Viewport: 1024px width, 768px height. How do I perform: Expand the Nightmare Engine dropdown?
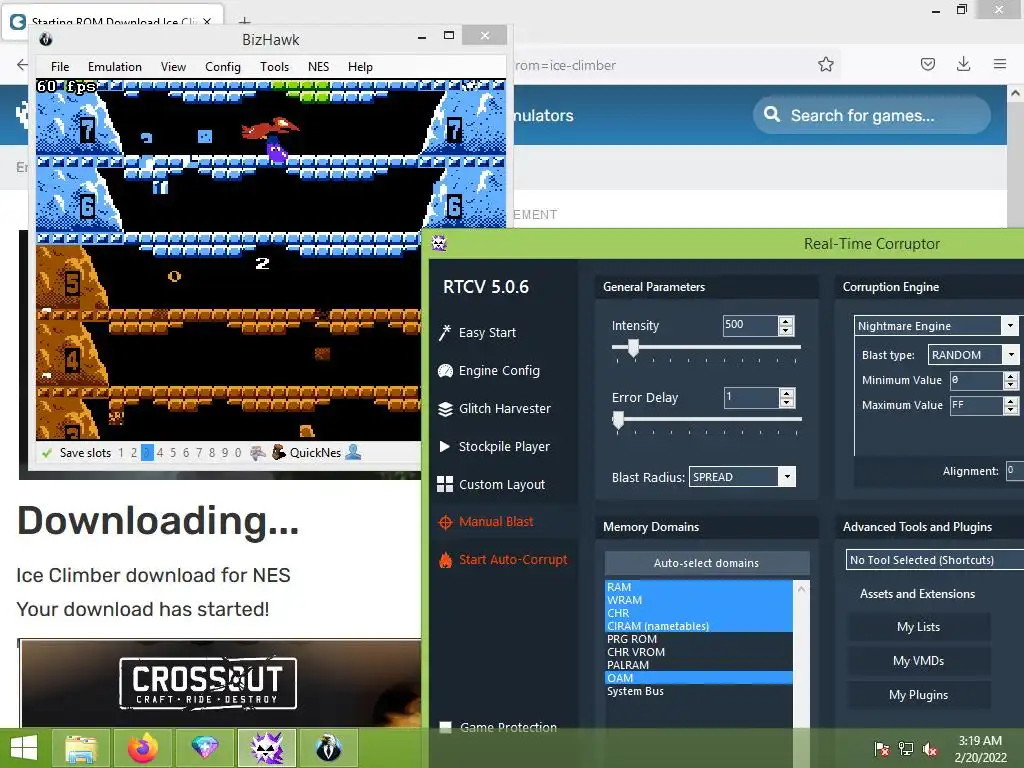click(x=1010, y=325)
